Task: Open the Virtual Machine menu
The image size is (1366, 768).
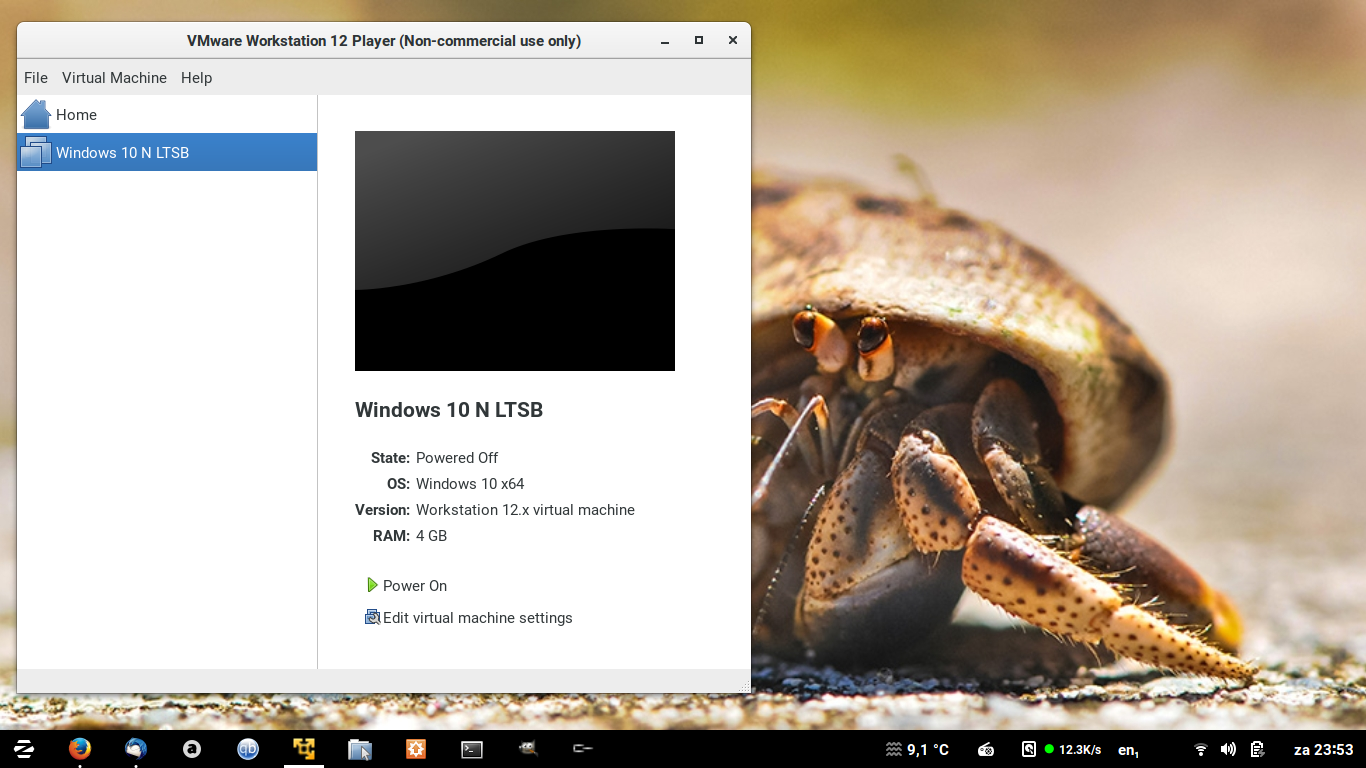Action: (114, 78)
